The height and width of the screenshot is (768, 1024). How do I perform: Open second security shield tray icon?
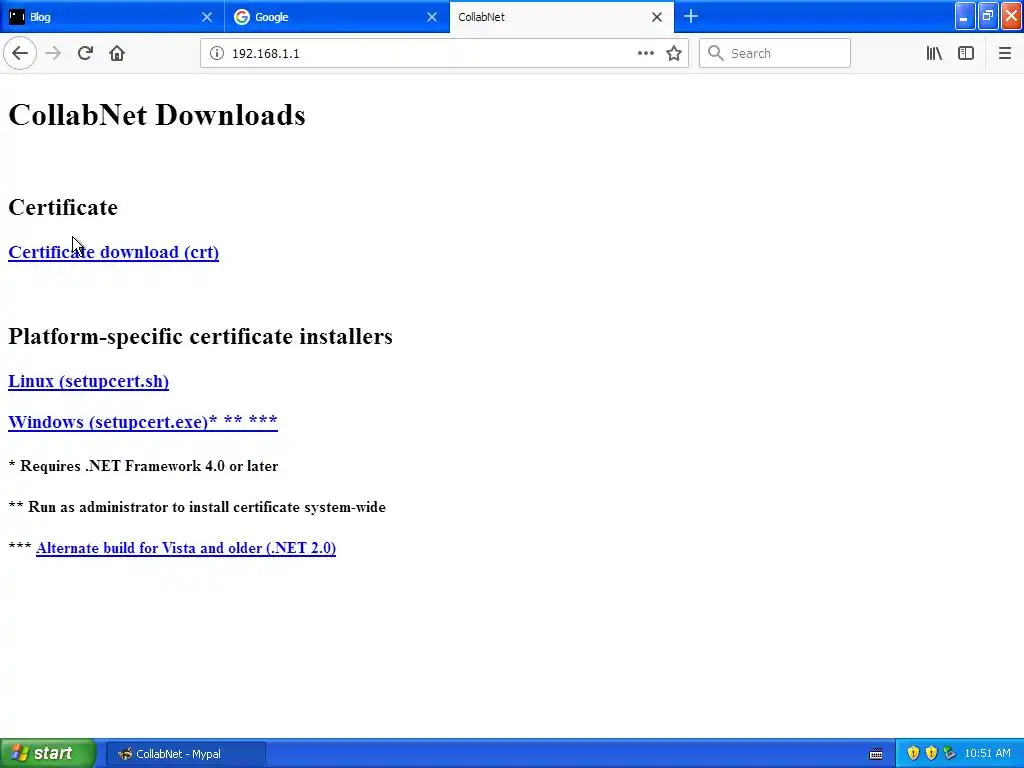coord(931,754)
